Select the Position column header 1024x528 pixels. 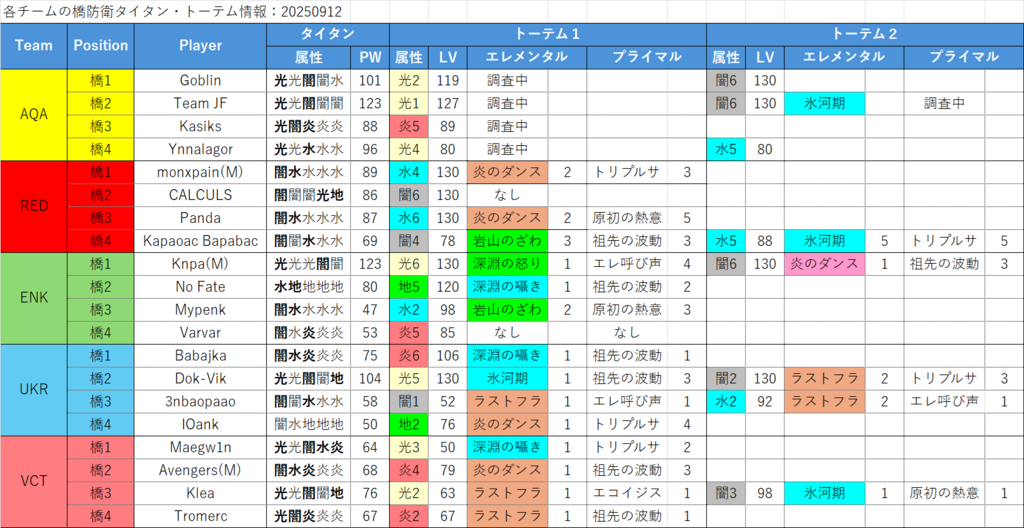click(x=100, y=45)
